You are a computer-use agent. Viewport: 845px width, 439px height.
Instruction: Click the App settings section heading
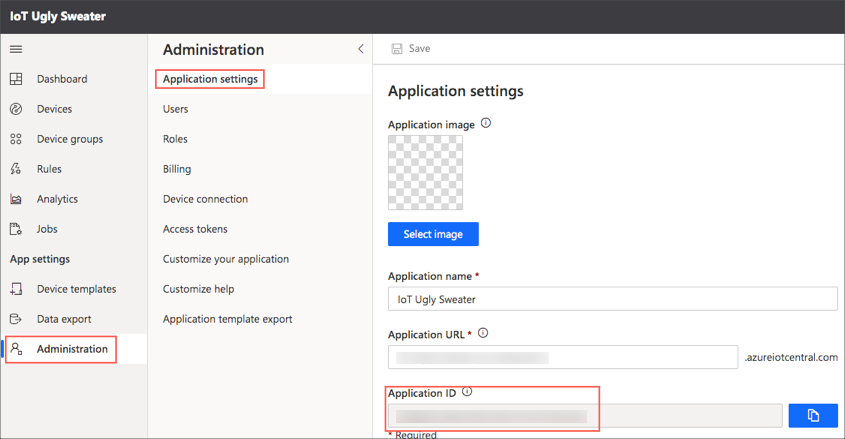click(x=40, y=259)
